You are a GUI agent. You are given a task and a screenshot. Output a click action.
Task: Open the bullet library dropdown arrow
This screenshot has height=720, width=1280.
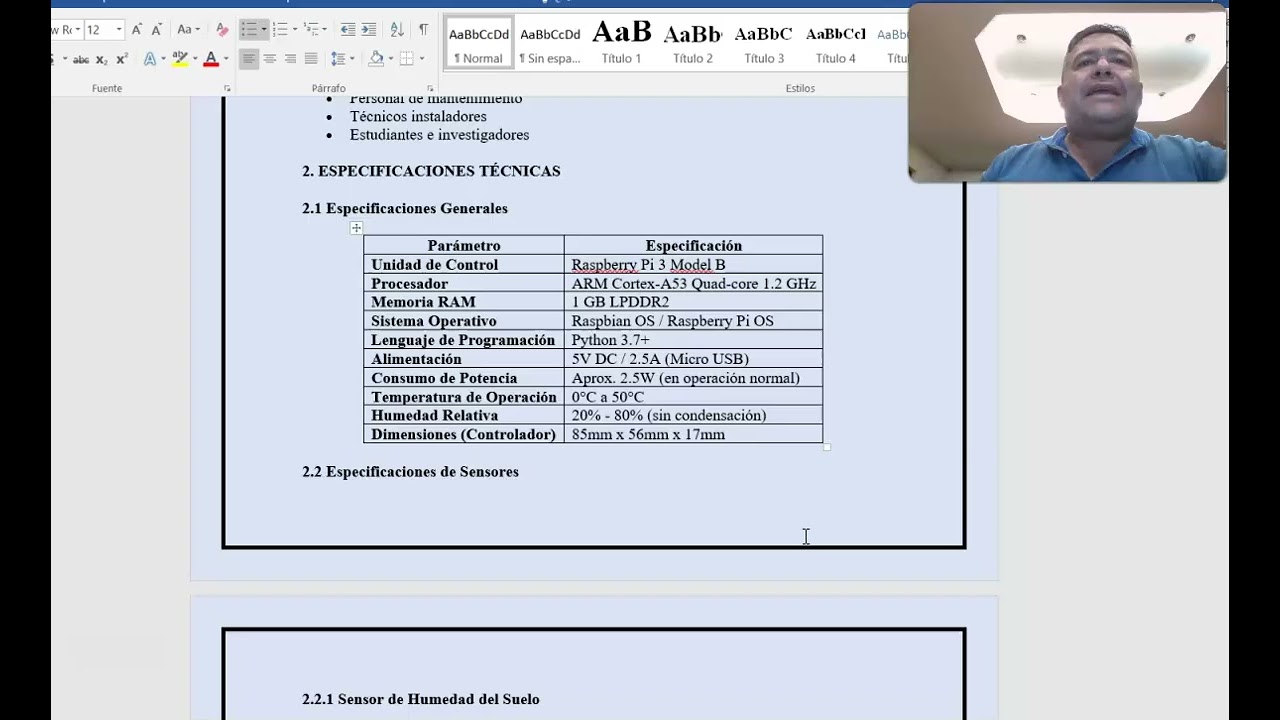[x=264, y=30]
